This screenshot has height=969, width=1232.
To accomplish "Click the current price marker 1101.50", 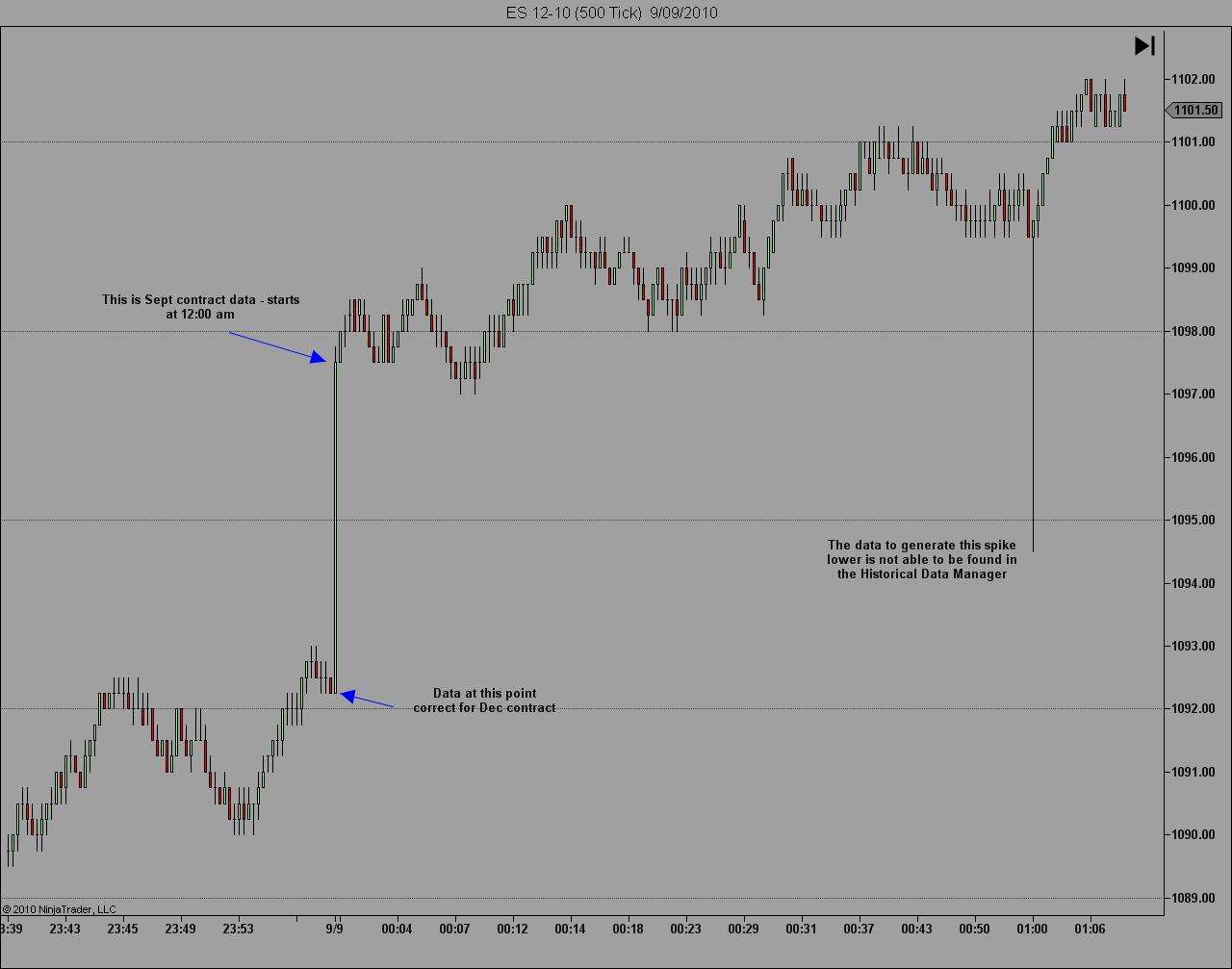I will pyautogui.click(x=1194, y=111).
